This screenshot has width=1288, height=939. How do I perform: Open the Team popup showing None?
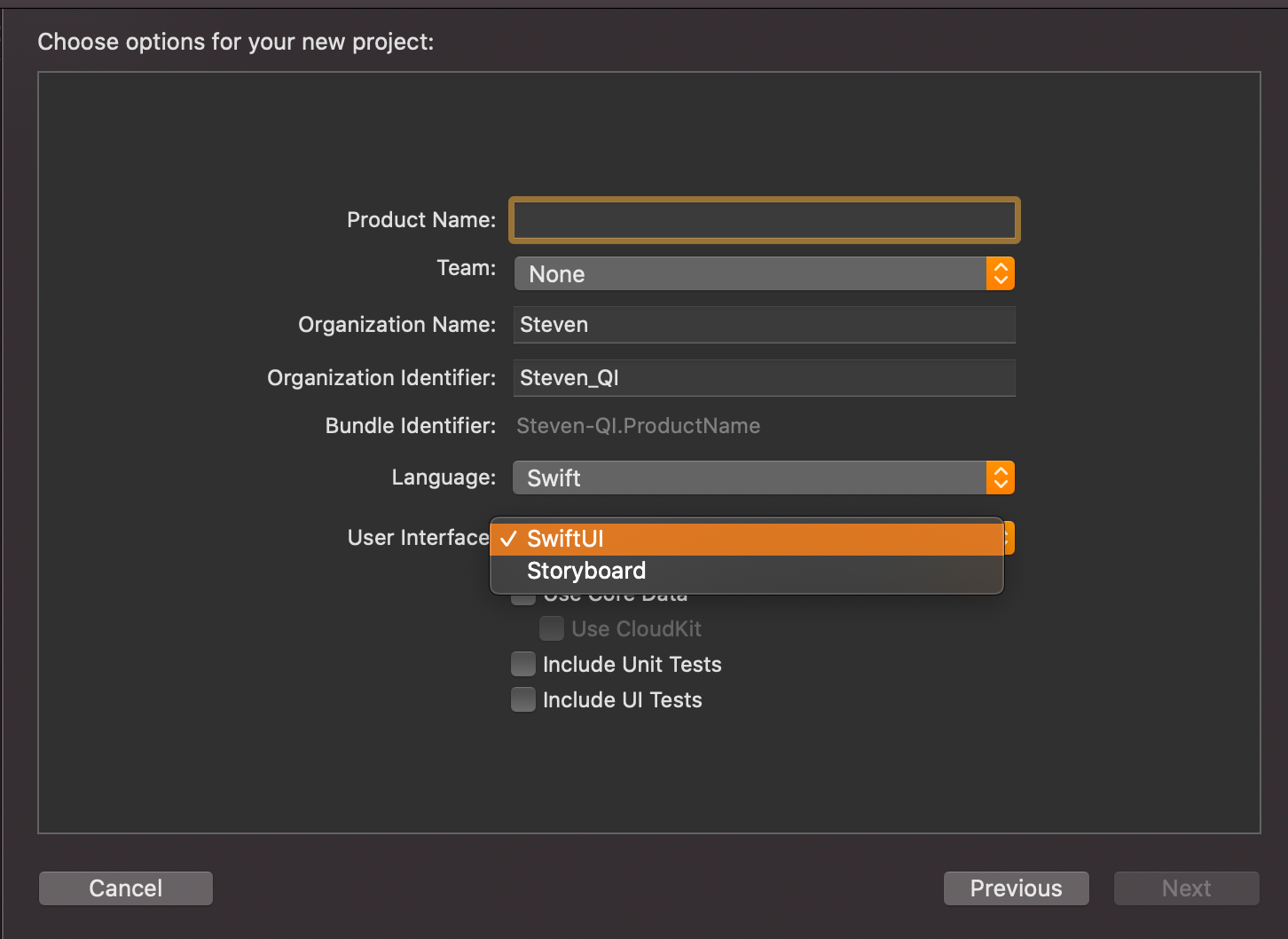click(x=750, y=273)
